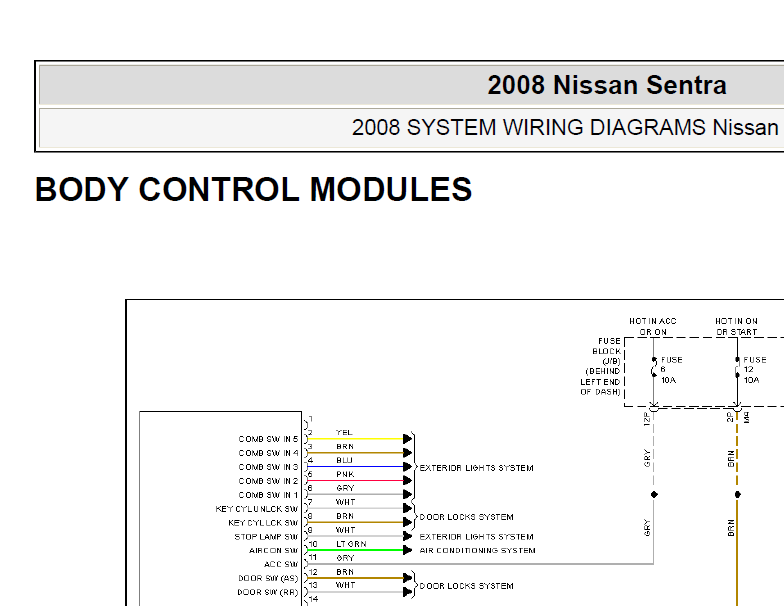The width and height of the screenshot is (784, 606).
Task: Click the "COMB SW IN 5" terminal label
Action: click(268, 439)
